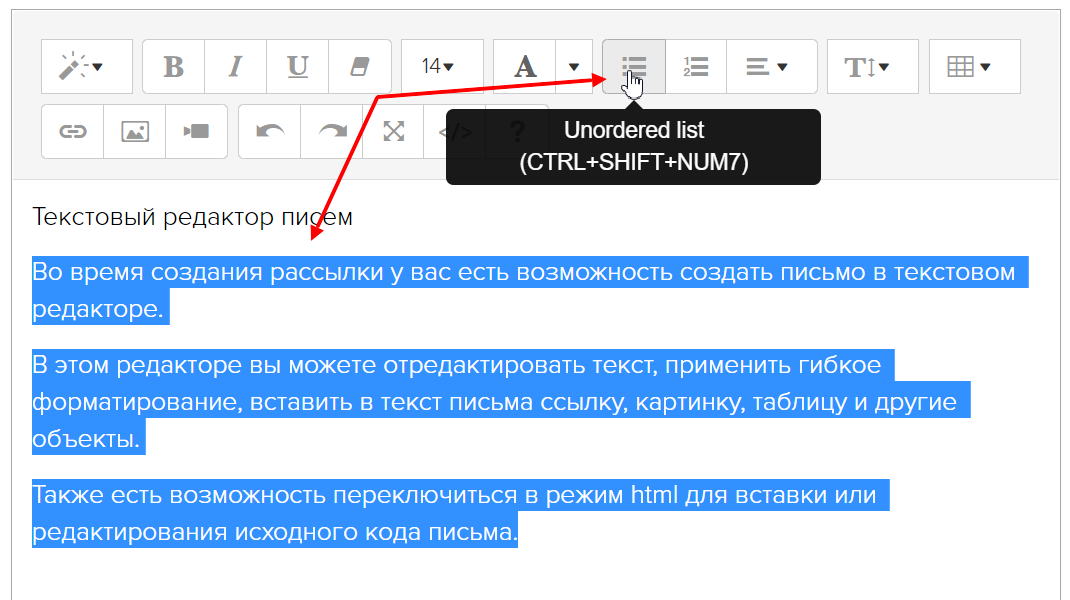Open the paragraph alignment dropdown

[771, 67]
